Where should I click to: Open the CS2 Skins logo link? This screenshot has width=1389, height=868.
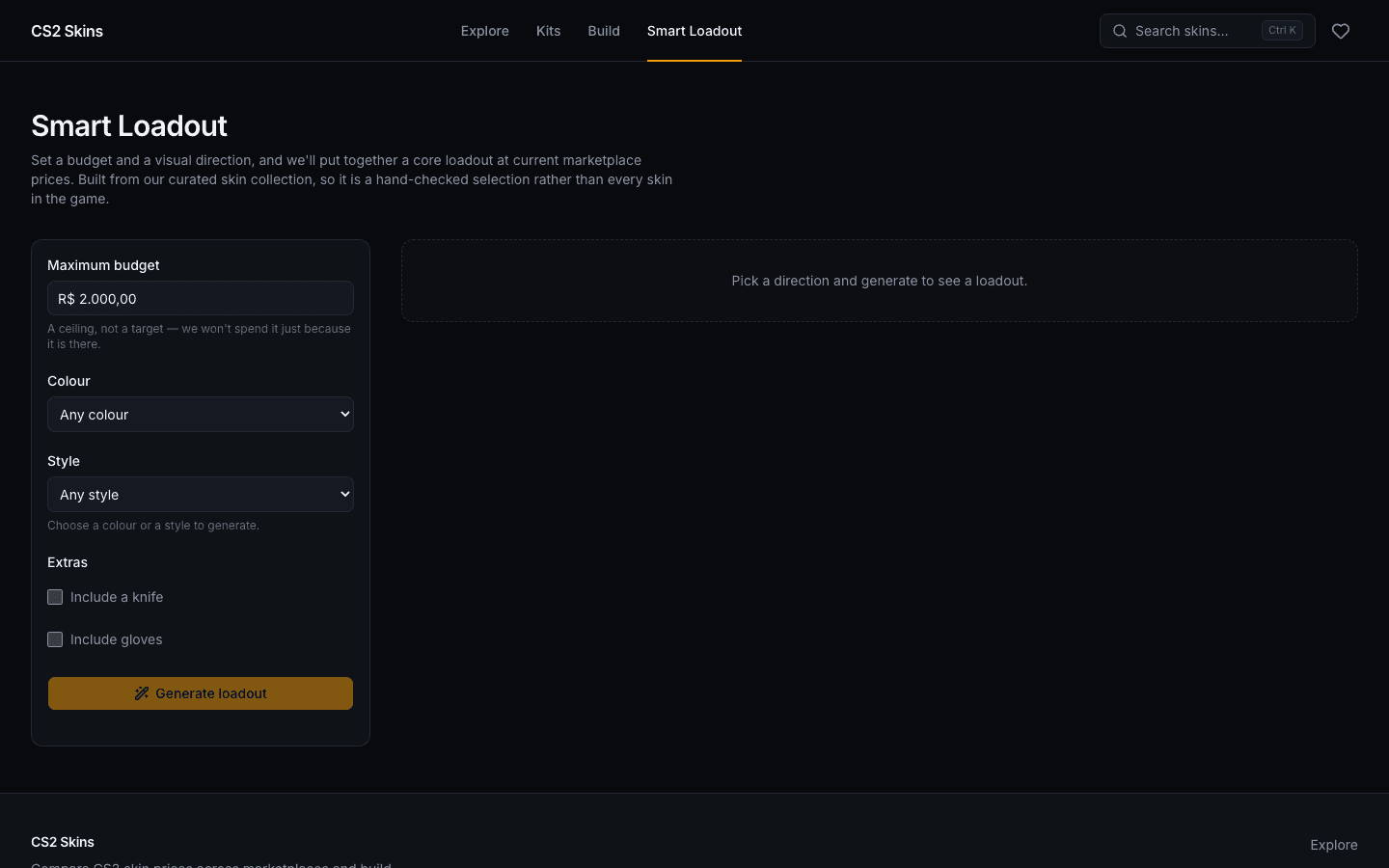point(68,31)
